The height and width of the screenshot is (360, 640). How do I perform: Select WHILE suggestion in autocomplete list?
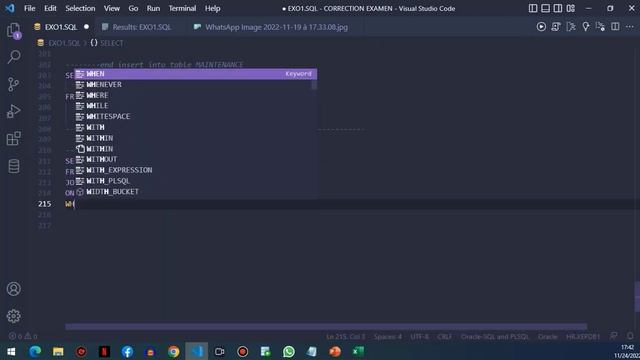[196, 106]
